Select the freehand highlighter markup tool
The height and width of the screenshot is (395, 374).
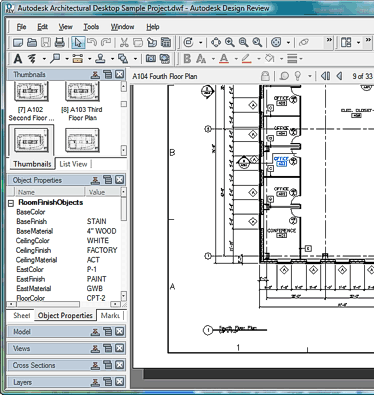(32, 59)
